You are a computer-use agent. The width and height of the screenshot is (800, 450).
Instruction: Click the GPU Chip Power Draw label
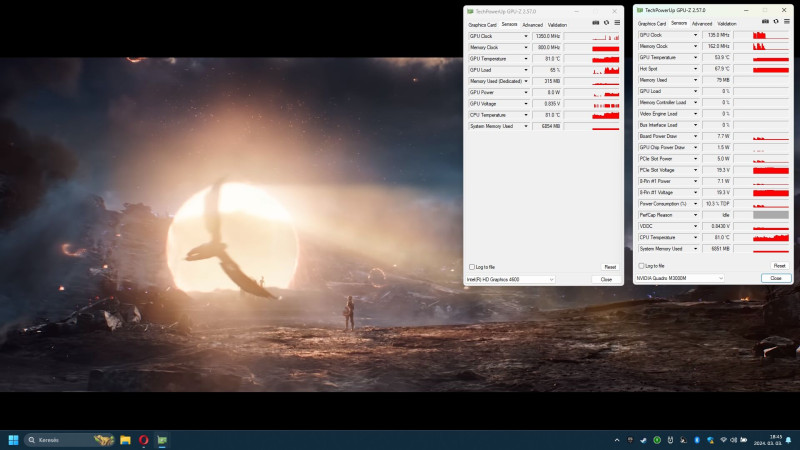point(662,147)
